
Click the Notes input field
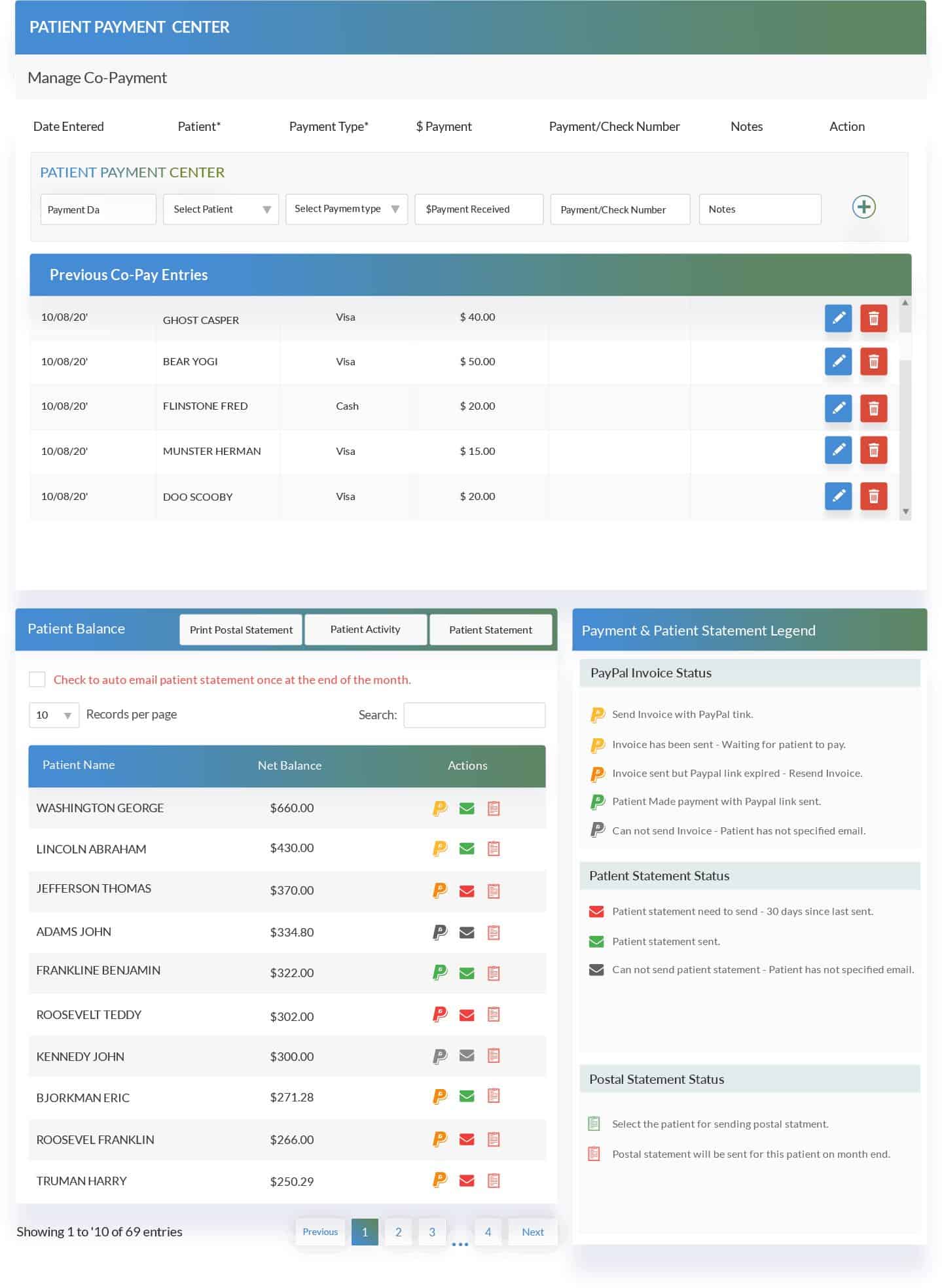[760, 209]
